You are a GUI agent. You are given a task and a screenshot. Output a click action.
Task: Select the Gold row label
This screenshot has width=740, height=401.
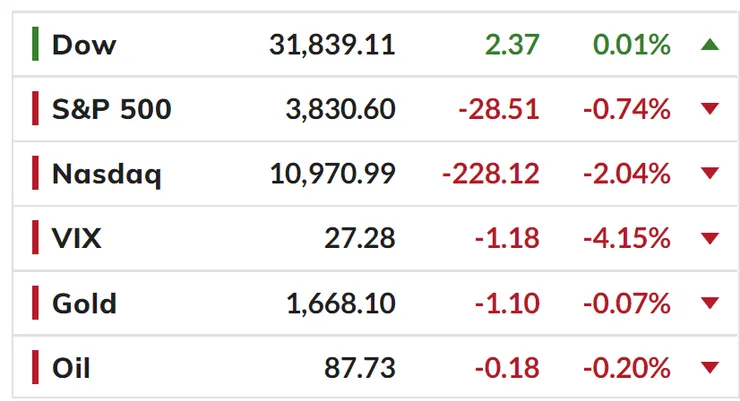pos(84,303)
